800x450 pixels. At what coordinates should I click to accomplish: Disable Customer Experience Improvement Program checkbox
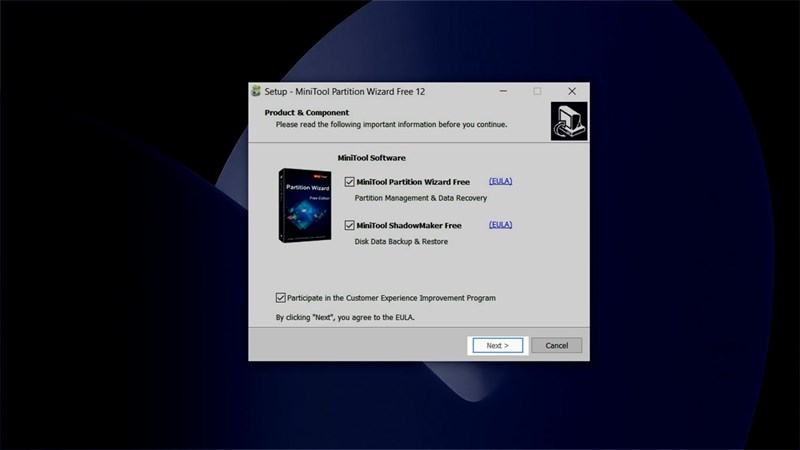[x=280, y=297]
